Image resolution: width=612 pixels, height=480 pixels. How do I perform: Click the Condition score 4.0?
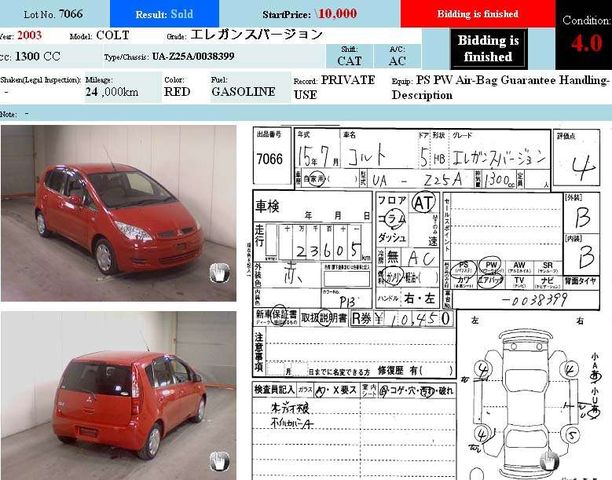click(587, 43)
